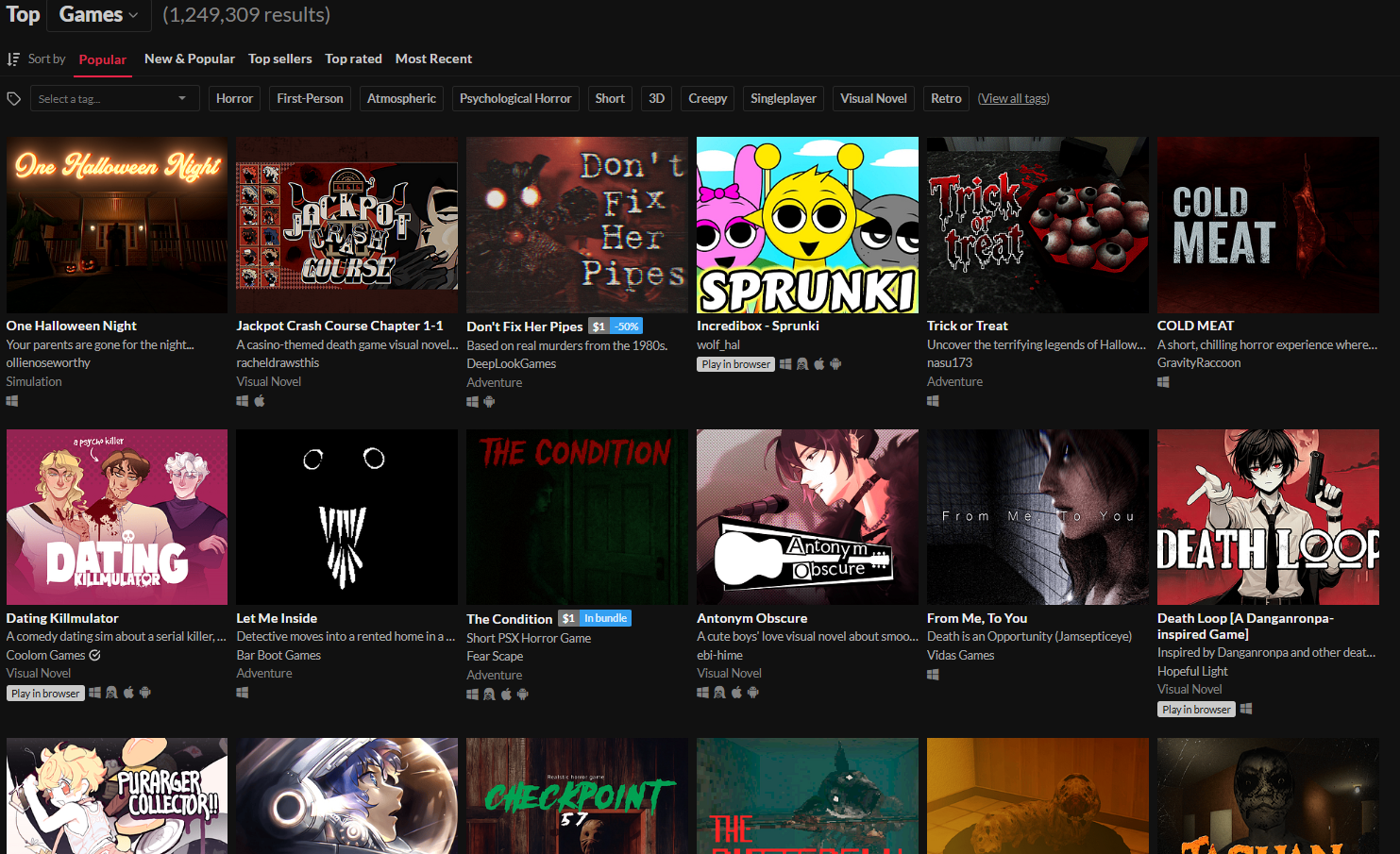Filter by the Horror tag
Screen dimensions: 1400x854
tap(234, 98)
